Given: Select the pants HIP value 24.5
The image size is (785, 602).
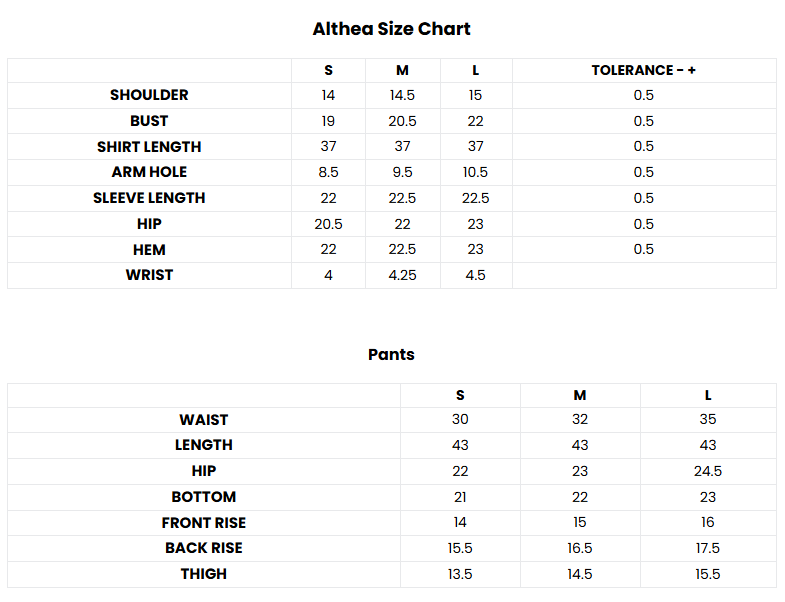Looking at the screenshot, I should tap(708, 471).
